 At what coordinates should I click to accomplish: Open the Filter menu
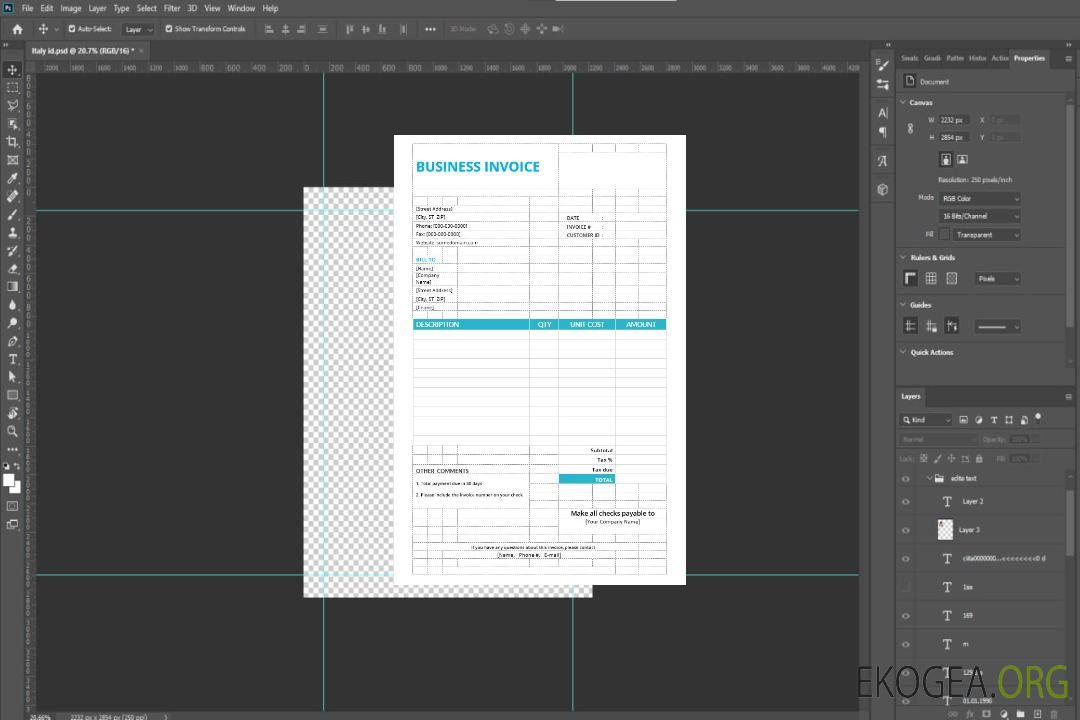(x=172, y=8)
